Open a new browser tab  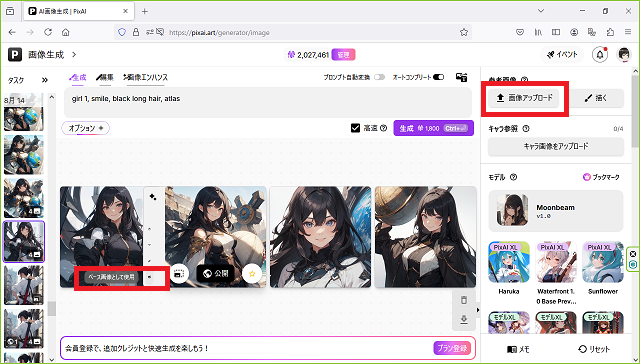pyautogui.click(x=144, y=11)
